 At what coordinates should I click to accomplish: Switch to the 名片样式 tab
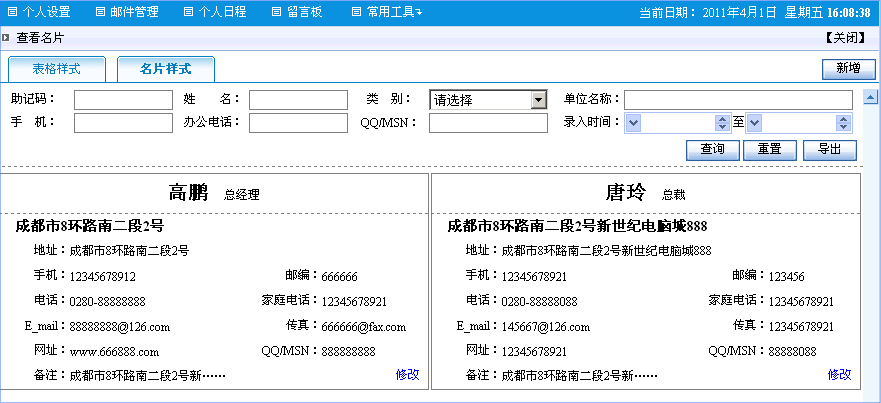(166, 70)
